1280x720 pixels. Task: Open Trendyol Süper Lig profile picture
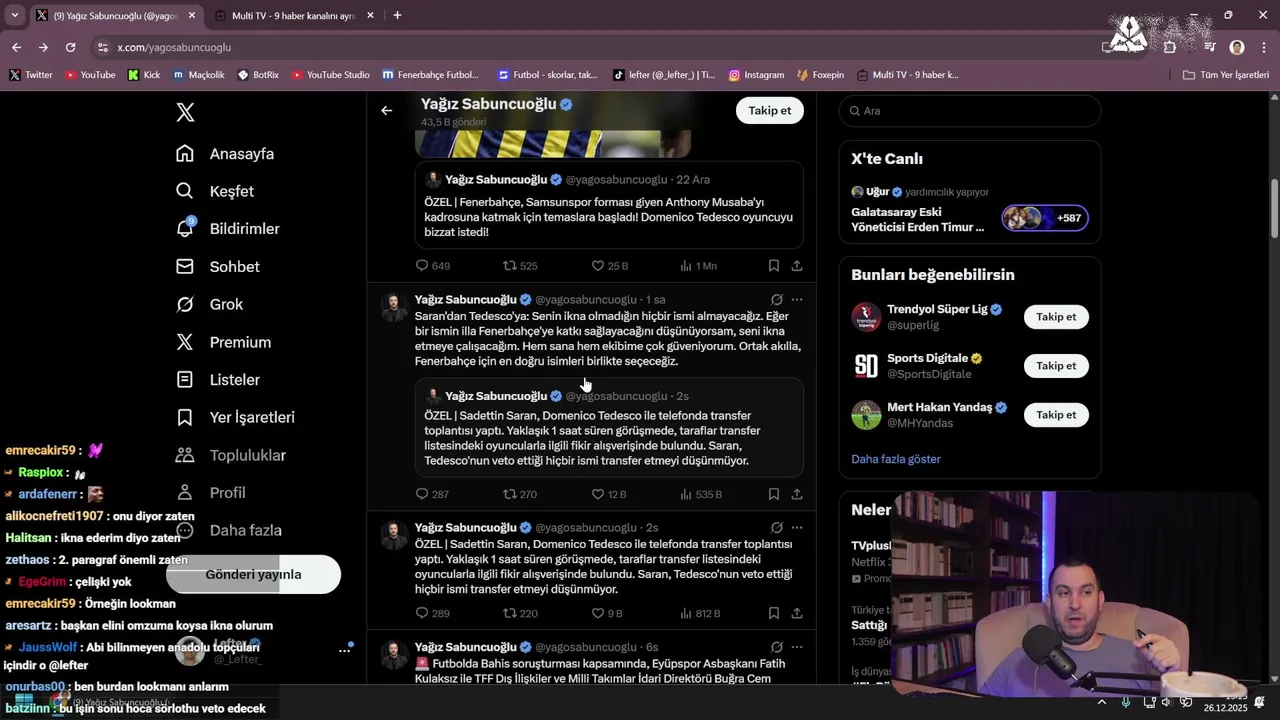[866, 317]
